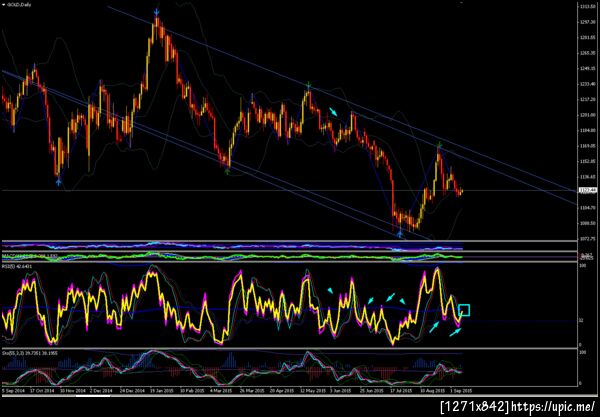
Task: Click the 20 Apr 2015 date label
Action: 282,391
